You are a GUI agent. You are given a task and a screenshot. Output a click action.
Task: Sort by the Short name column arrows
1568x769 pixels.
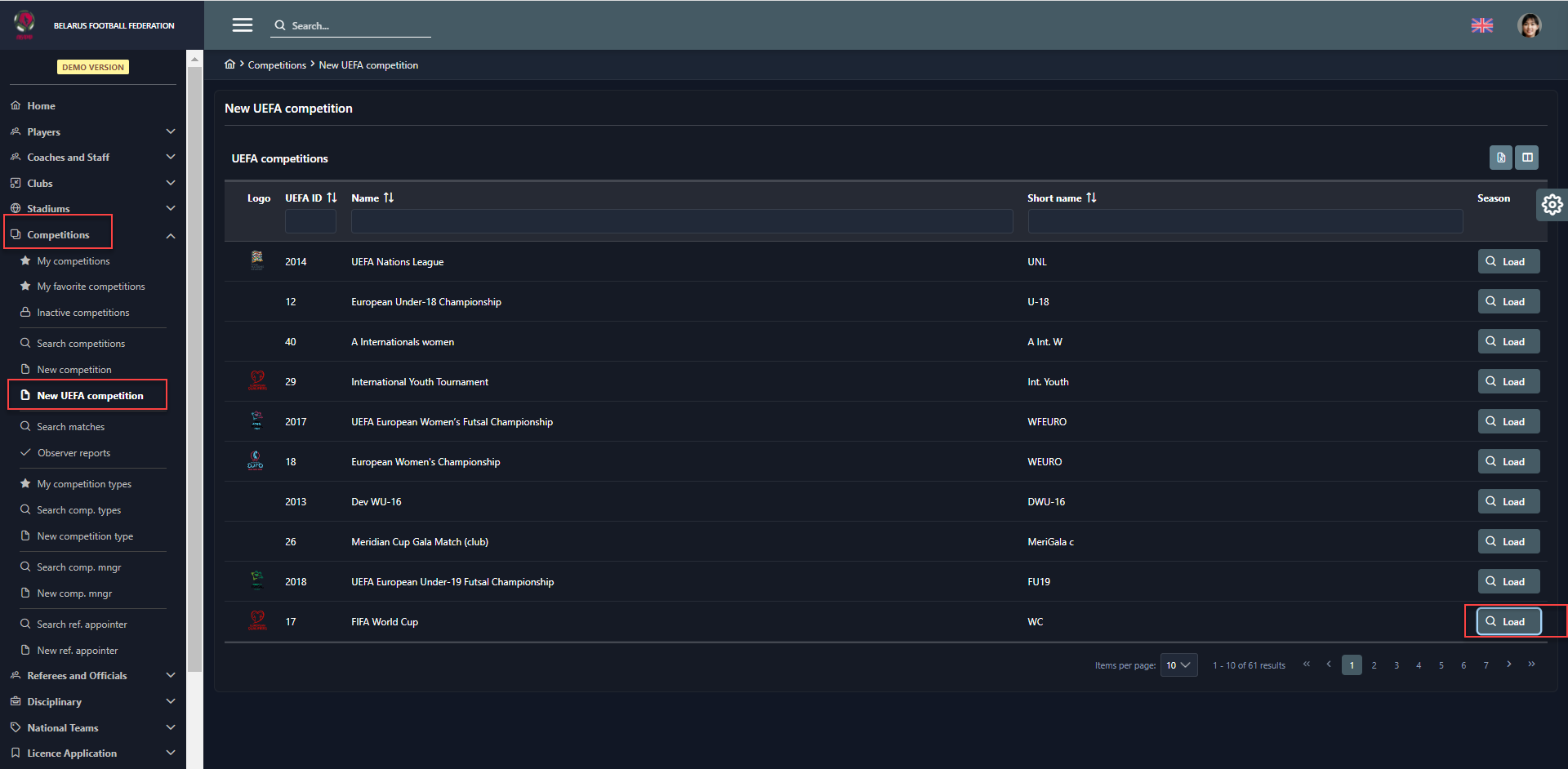click(1091, 198)
